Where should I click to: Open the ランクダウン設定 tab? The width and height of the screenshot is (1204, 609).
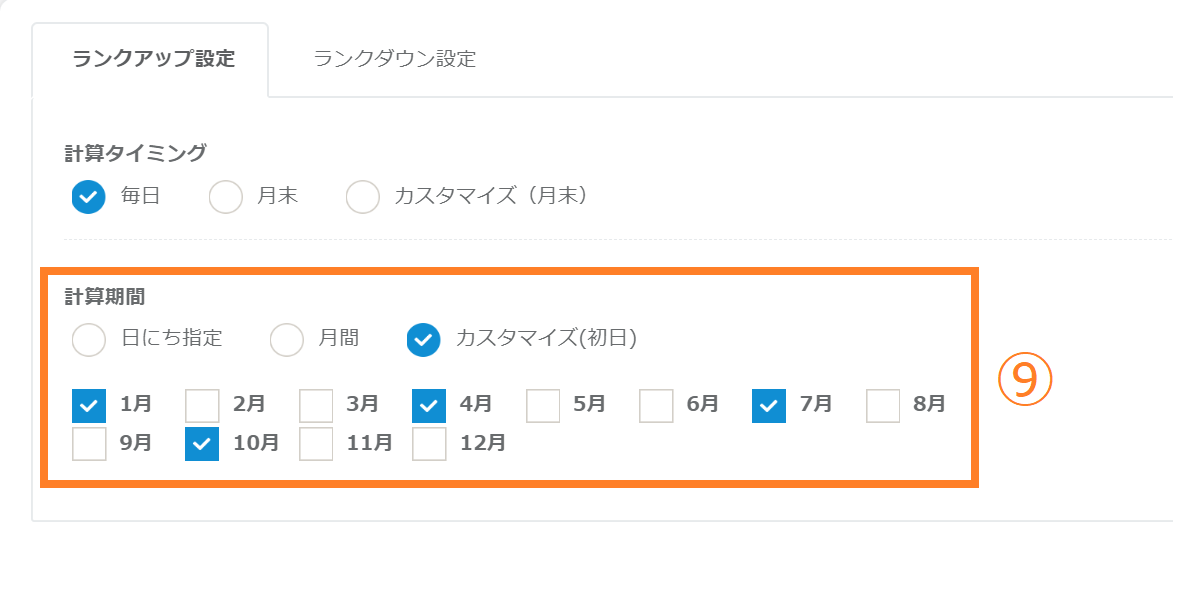[x=394, y=59]
